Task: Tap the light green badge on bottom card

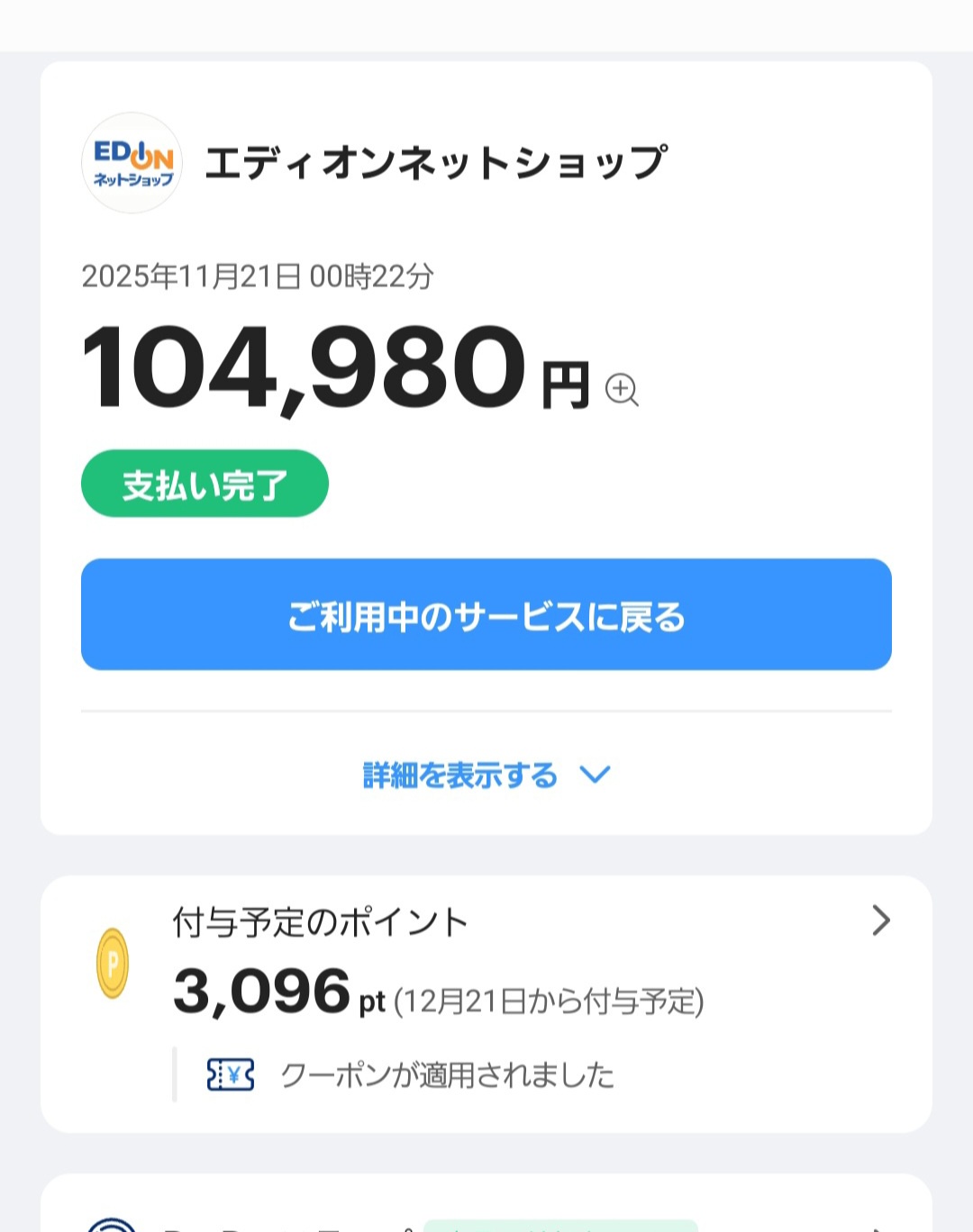Action: tap(560, 1226)
